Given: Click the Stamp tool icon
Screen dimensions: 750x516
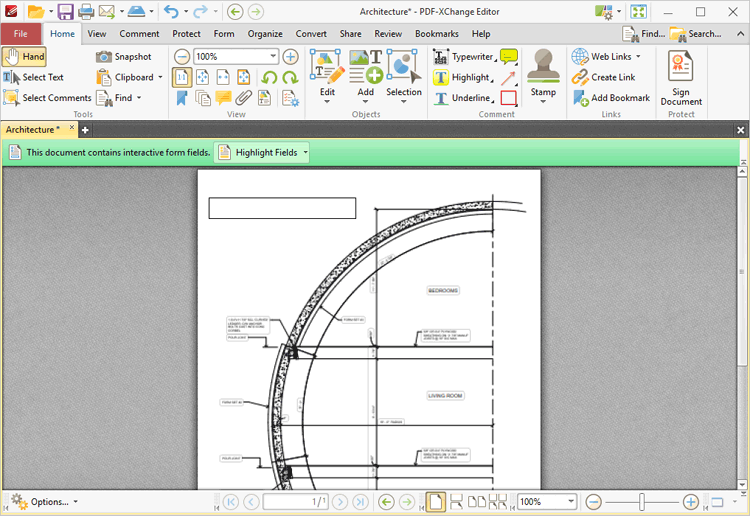Looking at the screenshot, I should [x=543, y=66].
